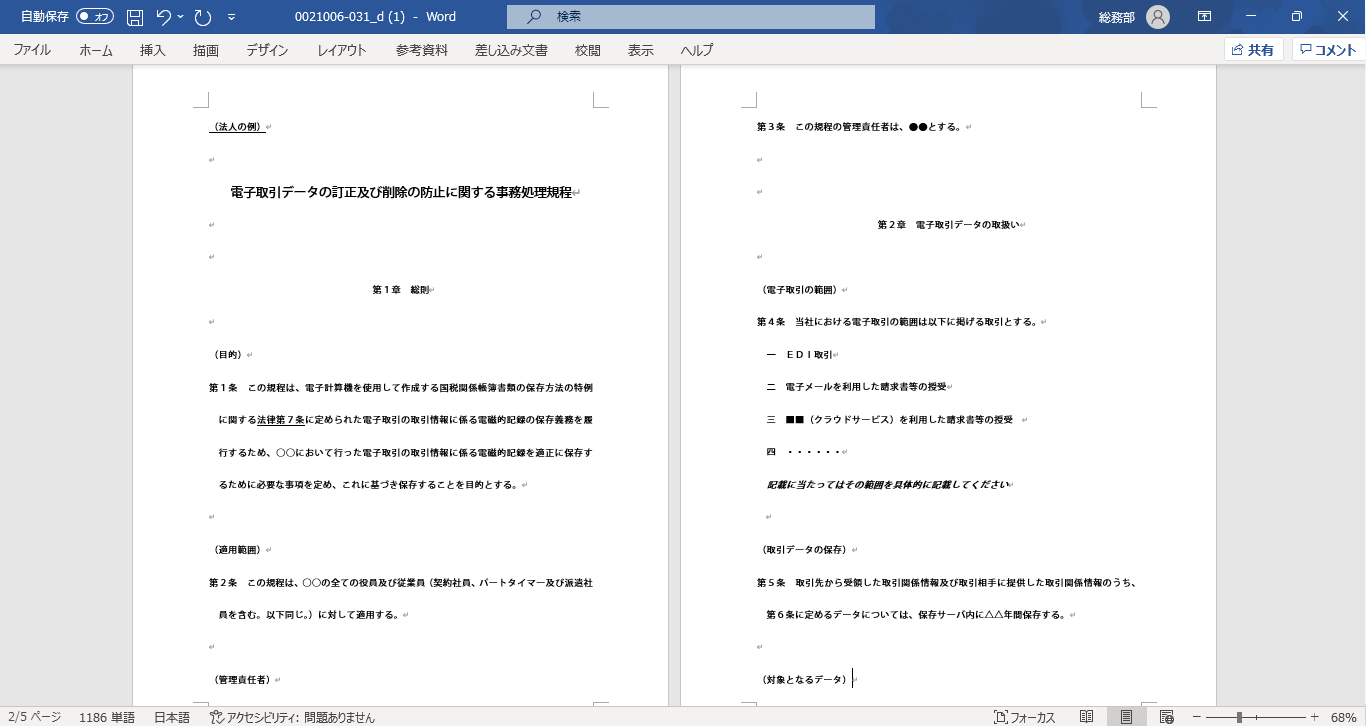This screenshot has width=1366, height=726.
Task: Click the 2/5 ページ page indicator
Action: 35,717
